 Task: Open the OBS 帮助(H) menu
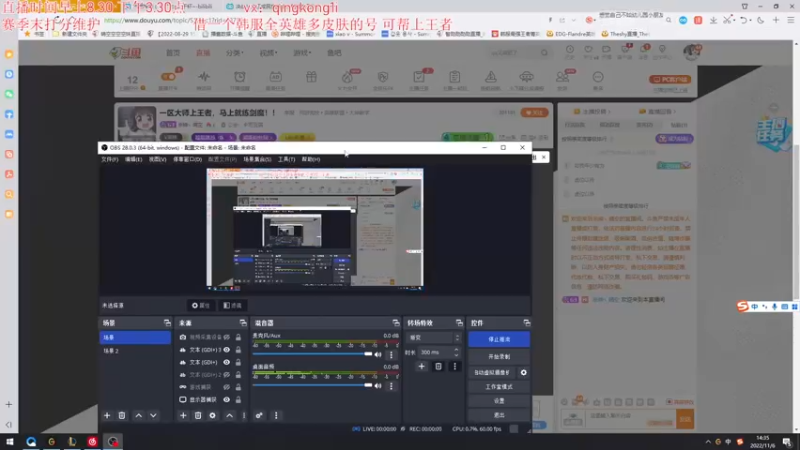[x=311, y=159]
